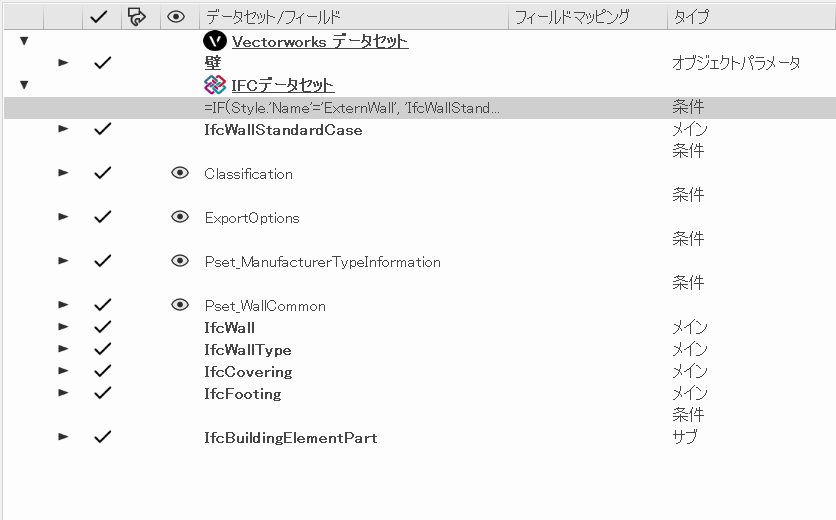Collapse the Vectorworks データセット group
Image resolution: width=836 pixels, height=520 pixels.
pos(24,41)
